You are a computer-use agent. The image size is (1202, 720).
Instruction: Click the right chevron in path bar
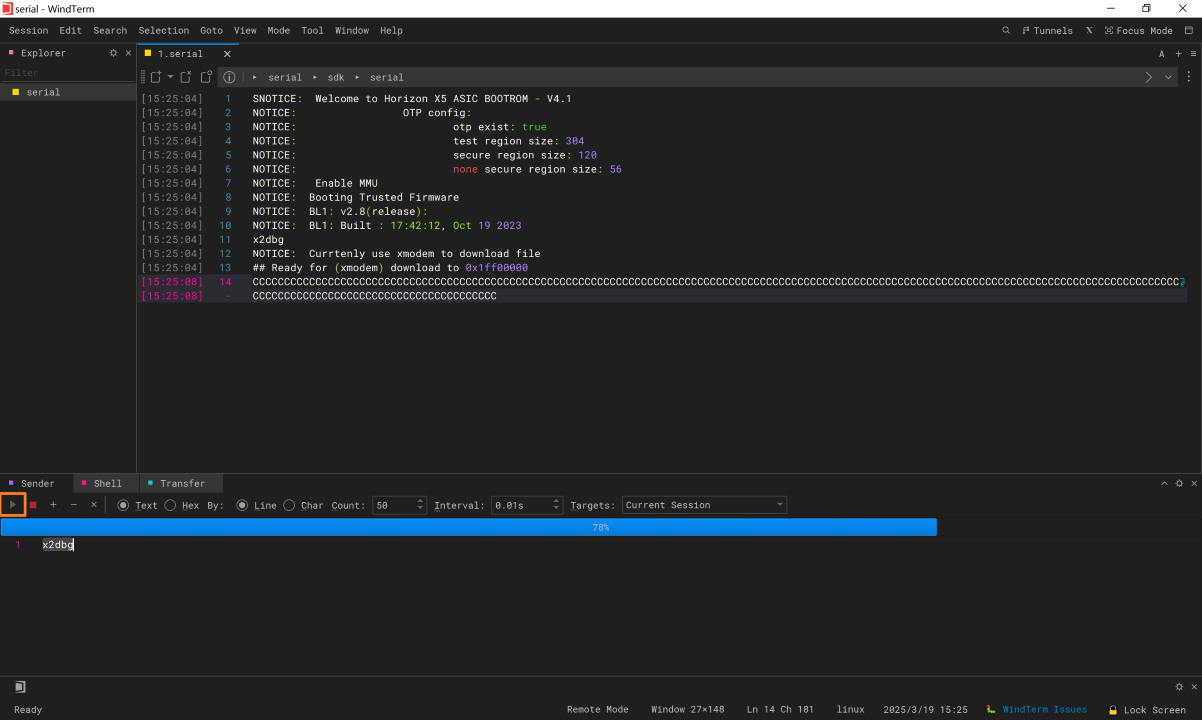[x=1149, y=77]
